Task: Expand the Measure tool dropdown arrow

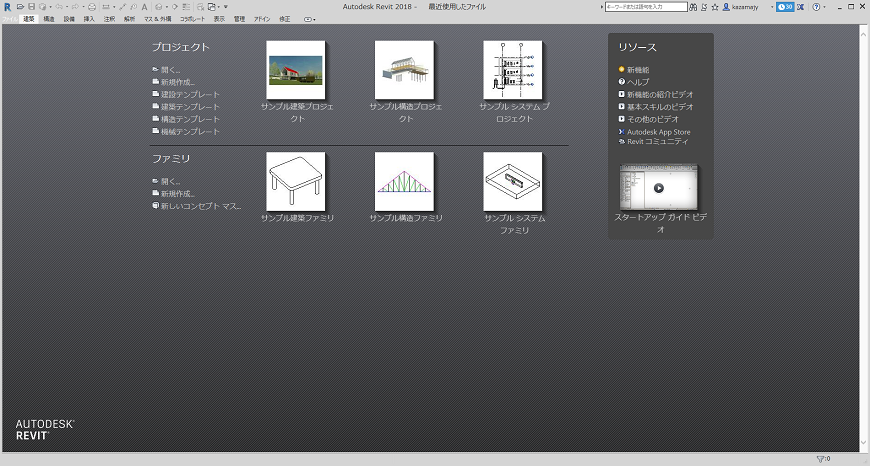Action: click(114, 7)
